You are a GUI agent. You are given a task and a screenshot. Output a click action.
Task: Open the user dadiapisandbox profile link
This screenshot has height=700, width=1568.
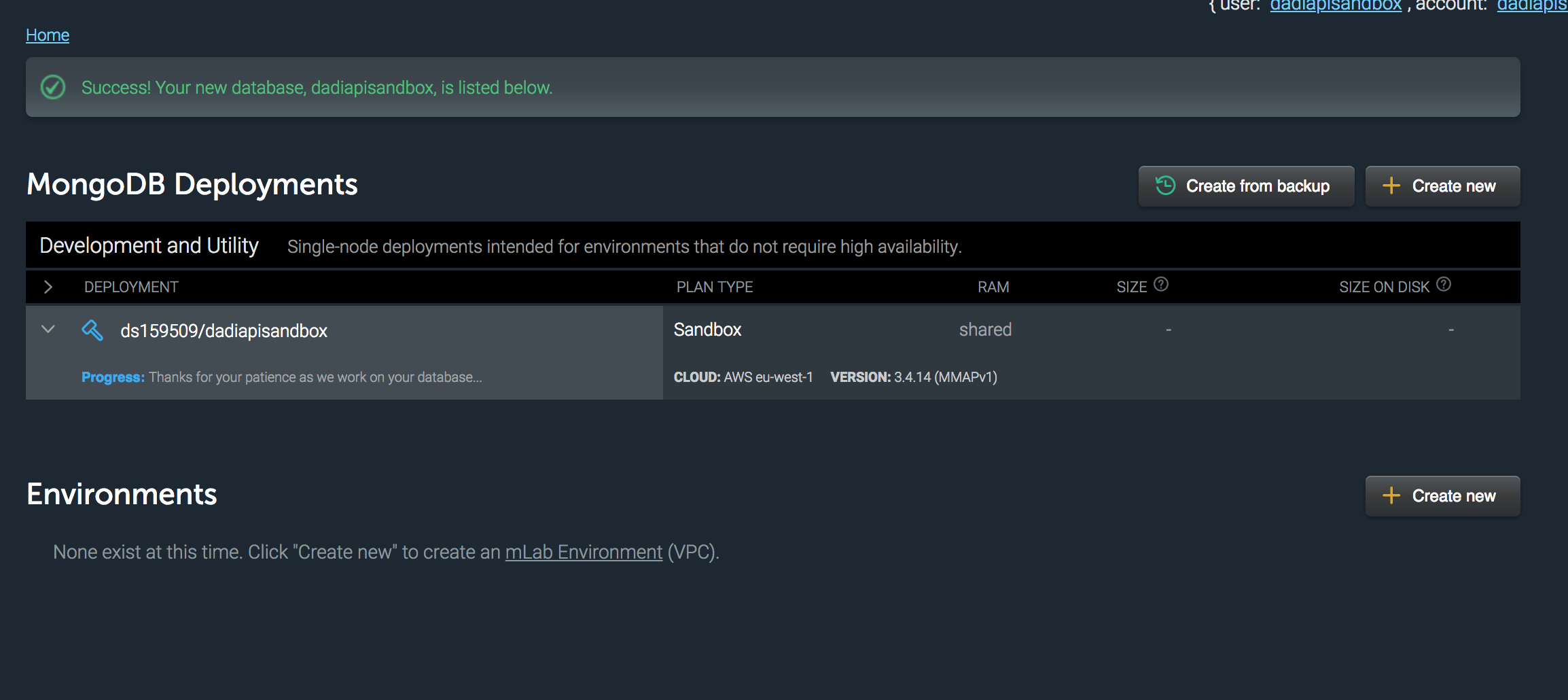[x=1335, y=6]
